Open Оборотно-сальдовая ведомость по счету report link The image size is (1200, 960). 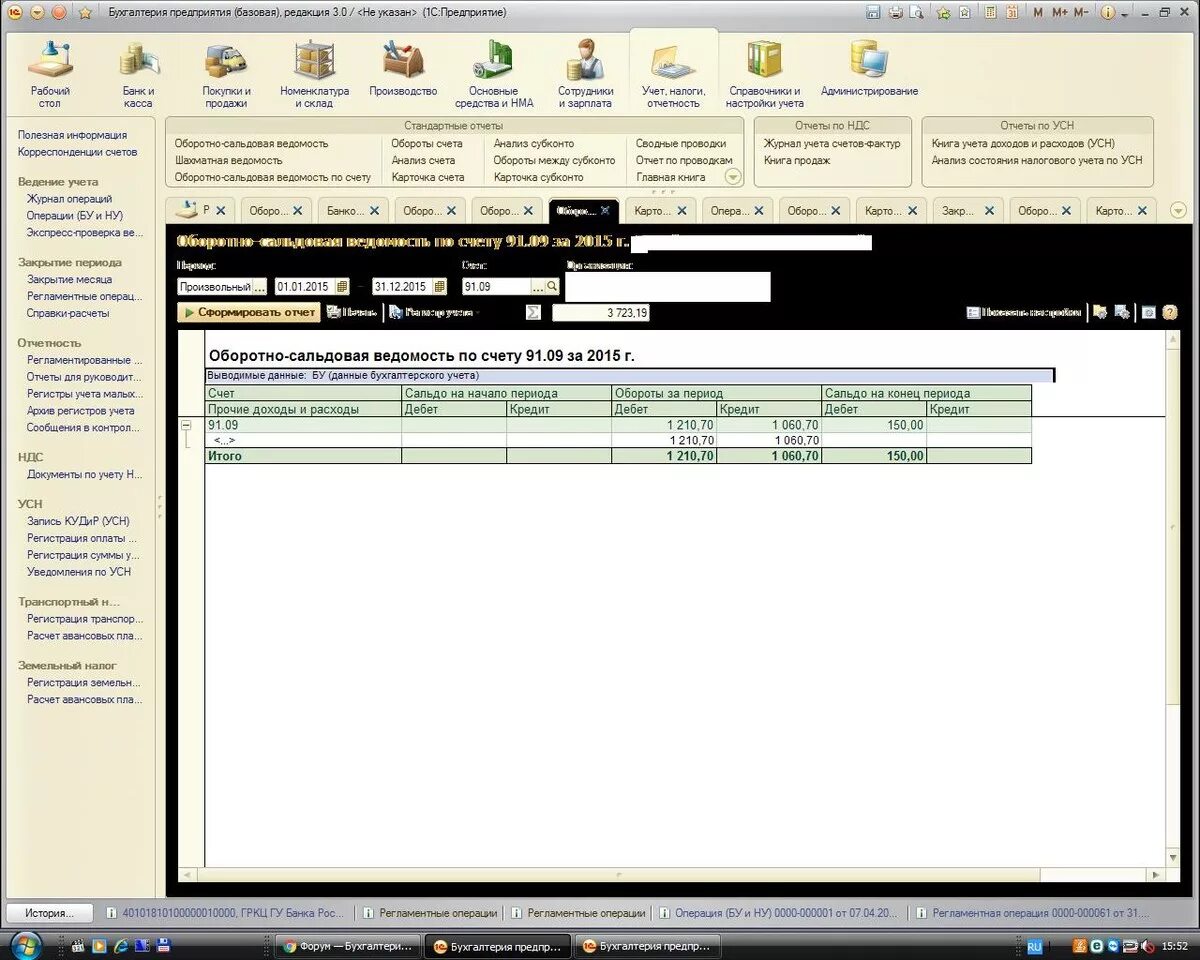273,177
